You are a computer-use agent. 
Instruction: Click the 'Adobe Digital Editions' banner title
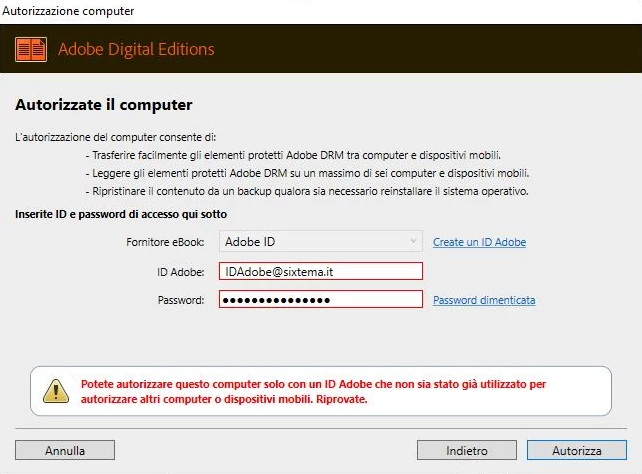point(136,49)
